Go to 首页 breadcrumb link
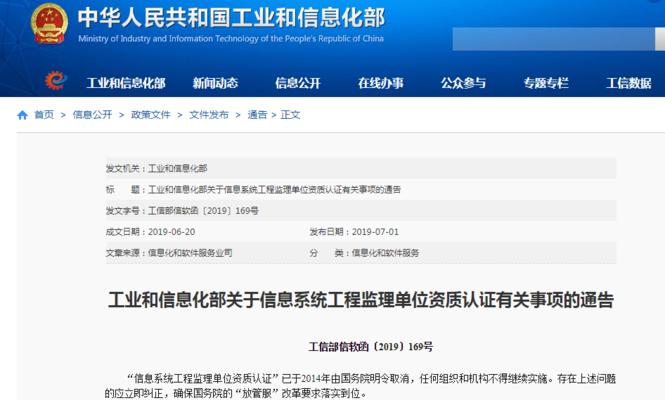 tap(44, 115)
